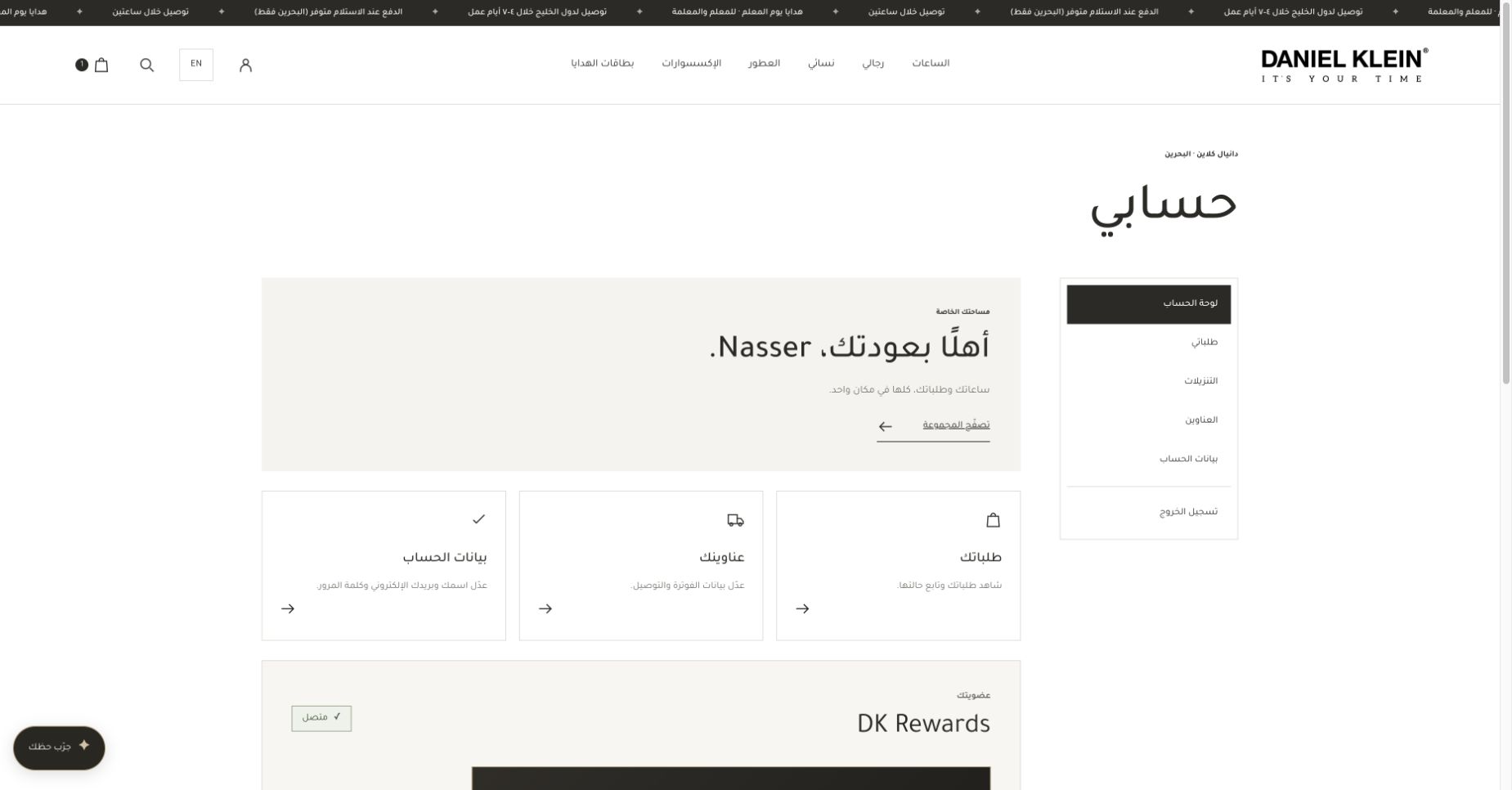Click the arrow on the عناوينك card
The height and width of the screenshot is (790, 1512).
click(545, 608)
